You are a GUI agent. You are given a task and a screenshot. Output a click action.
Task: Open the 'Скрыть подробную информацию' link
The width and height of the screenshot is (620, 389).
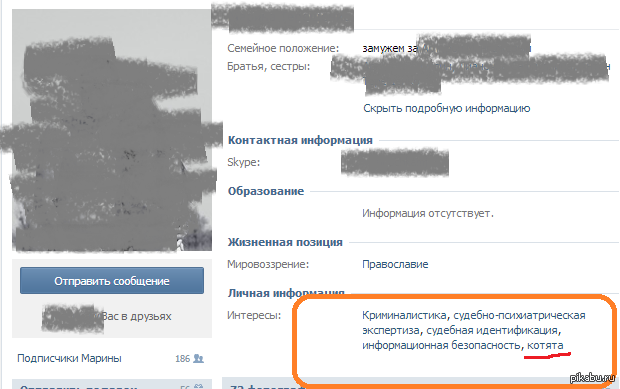tap(447, 108)
